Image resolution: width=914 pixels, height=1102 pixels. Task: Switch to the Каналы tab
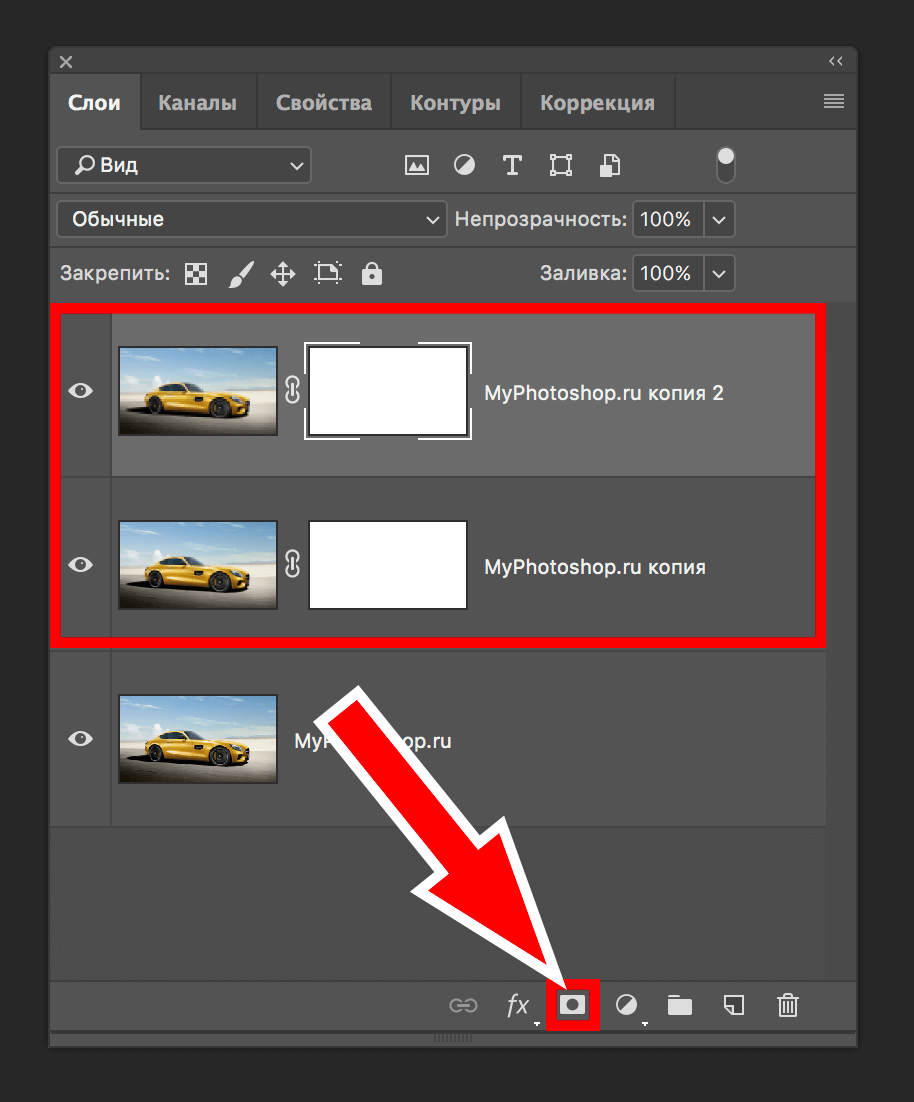(197, 103)
